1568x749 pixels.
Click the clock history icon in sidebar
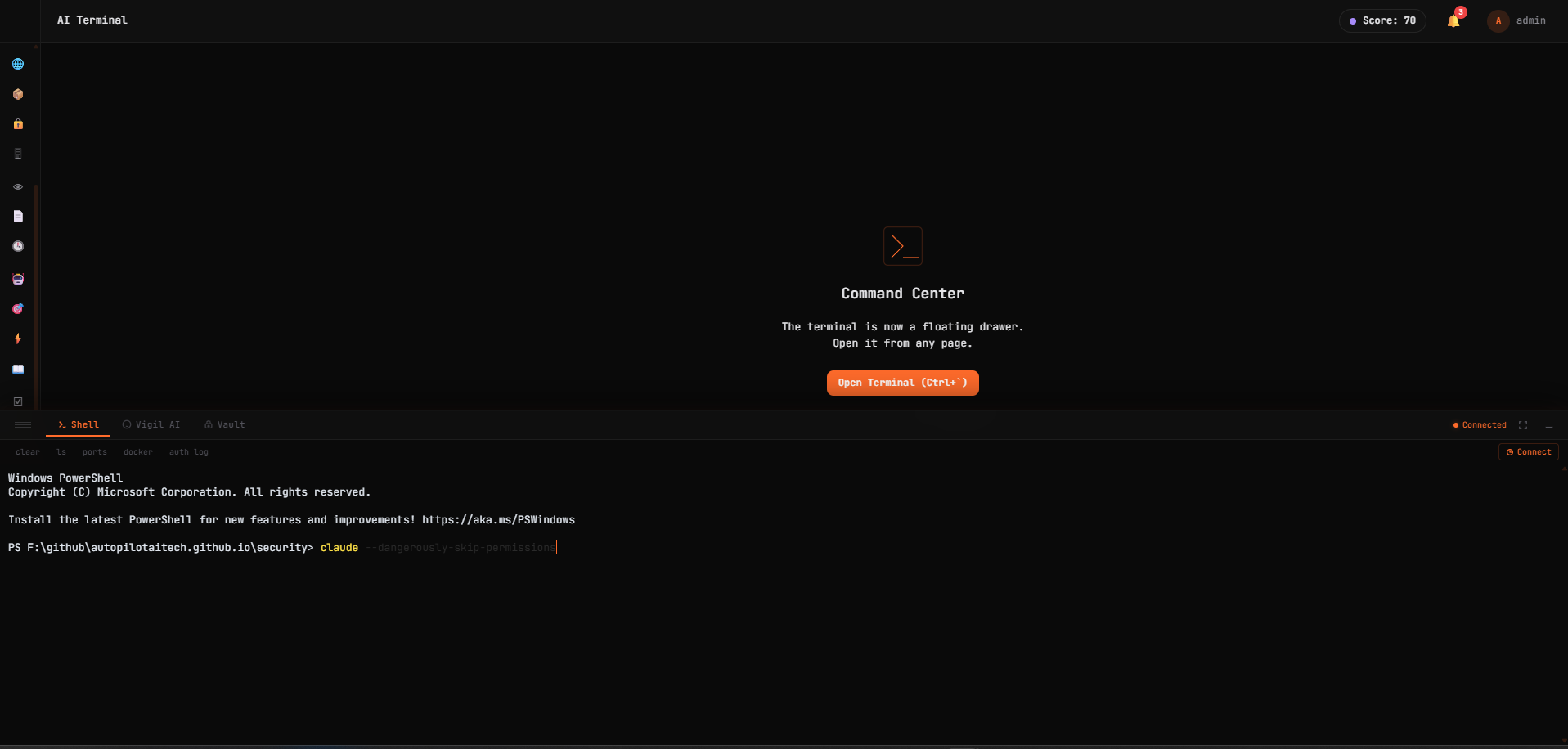pyautogui.click(x=17, y=246)
